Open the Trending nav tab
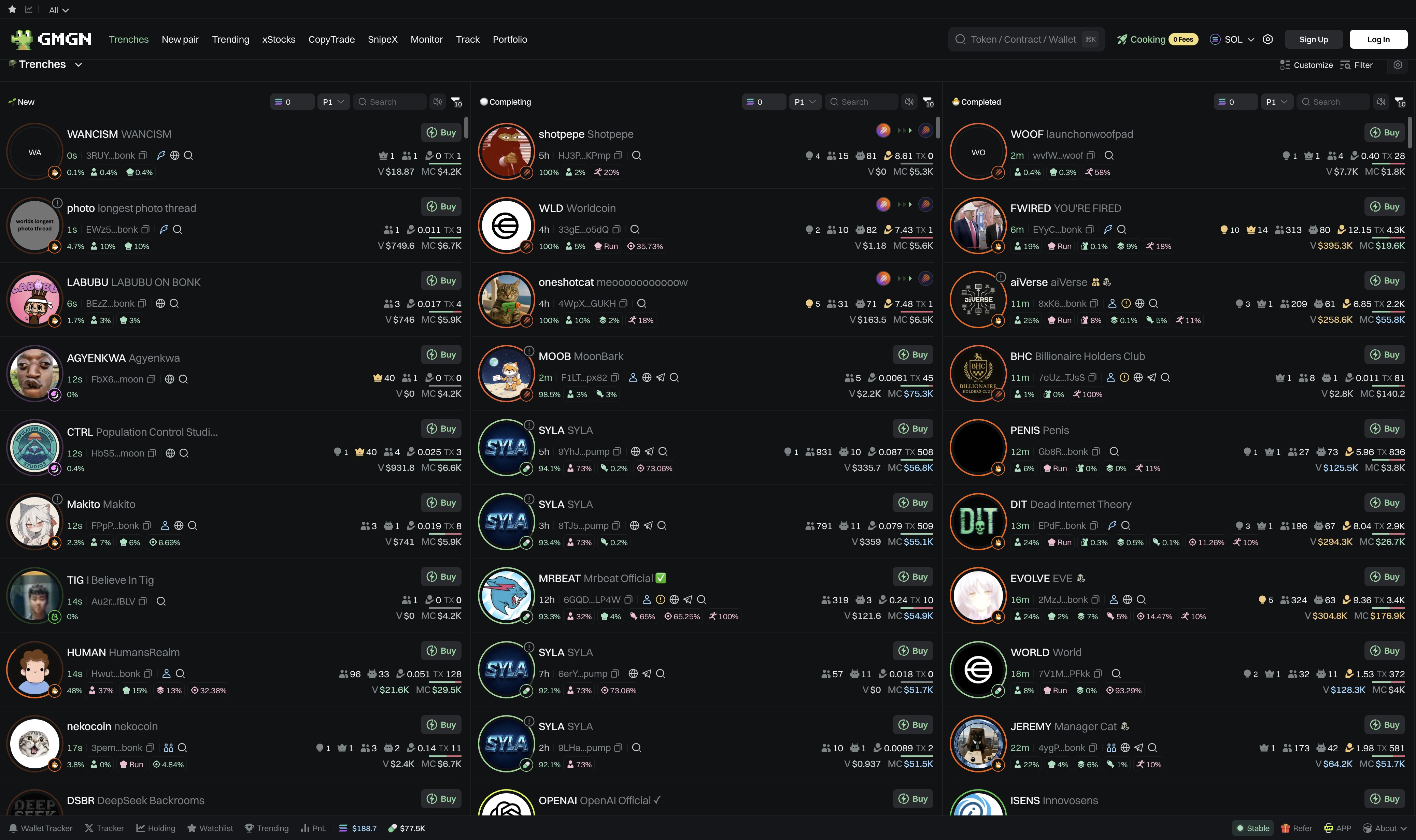Image resolution: width=1416 pixels, height=840 pixels. 230,40
